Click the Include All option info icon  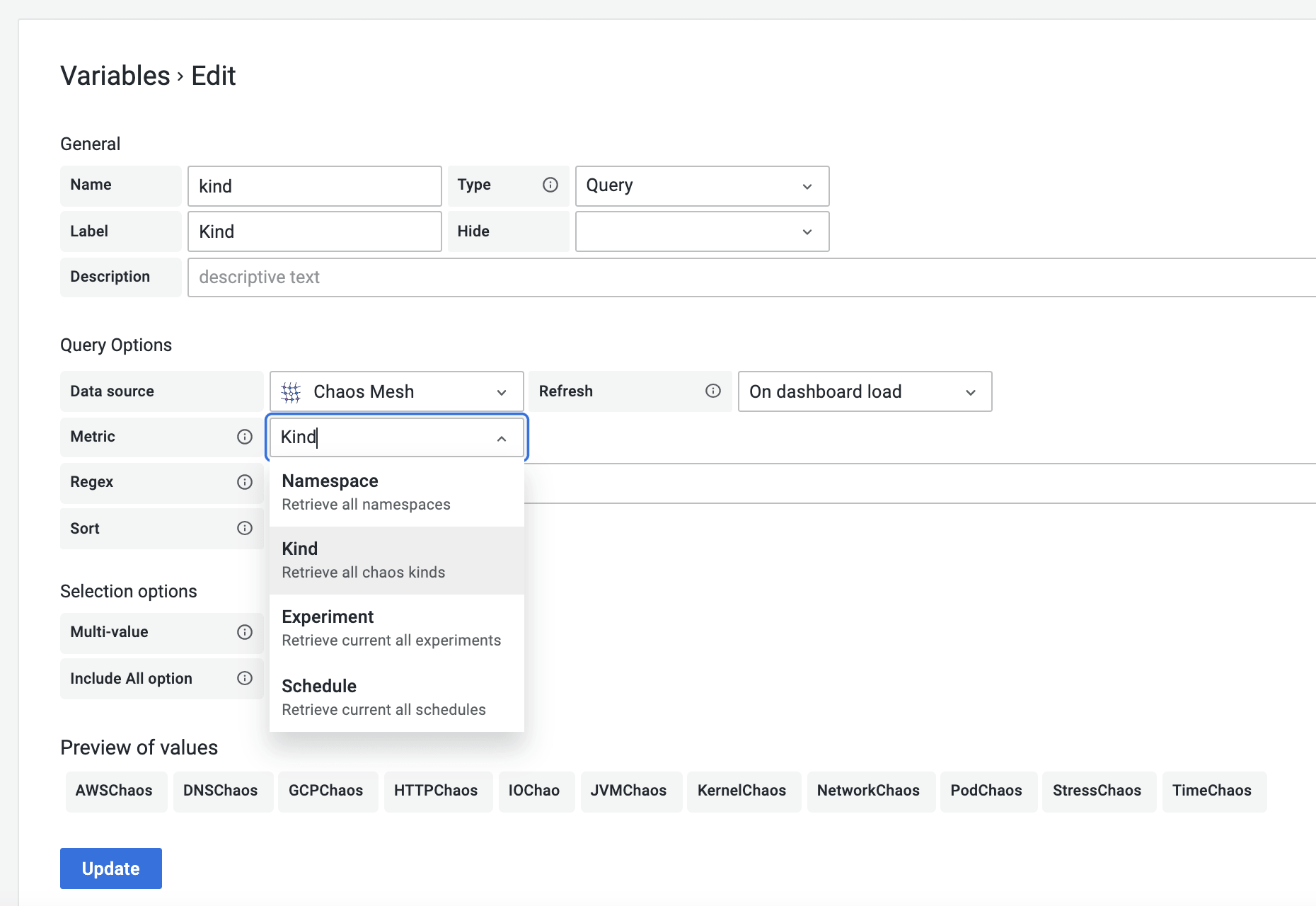point(244,678)
